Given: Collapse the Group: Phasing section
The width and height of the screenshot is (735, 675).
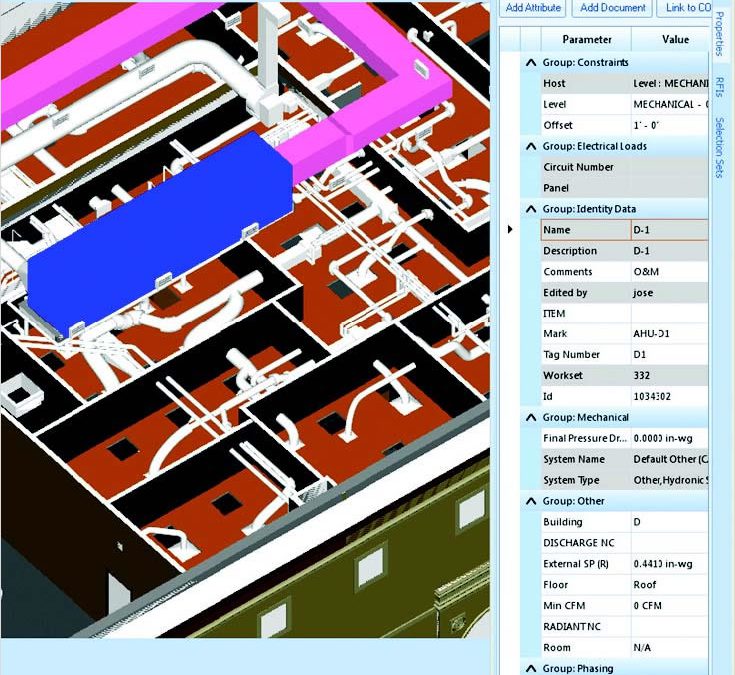Looking at the screenshot, I should [530, 668].
